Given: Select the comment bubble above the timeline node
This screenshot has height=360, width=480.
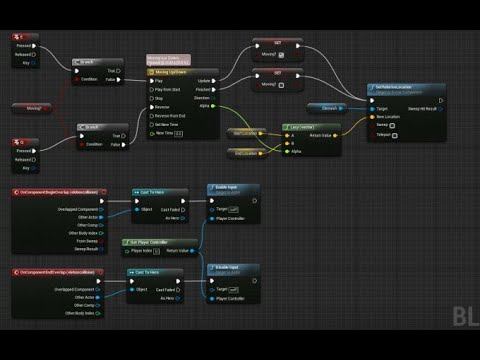Looking at the screenshot, I should tap(169, 60).
